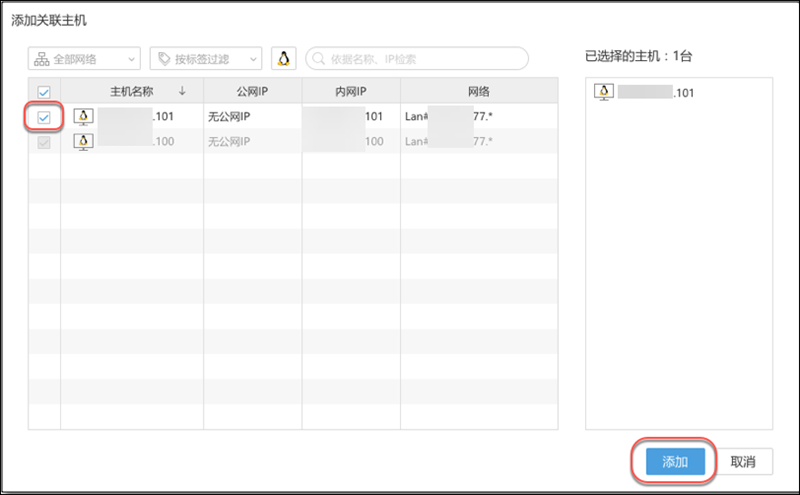
Task: Sort by the 主机名称 column header
Action: coord(132,91)
